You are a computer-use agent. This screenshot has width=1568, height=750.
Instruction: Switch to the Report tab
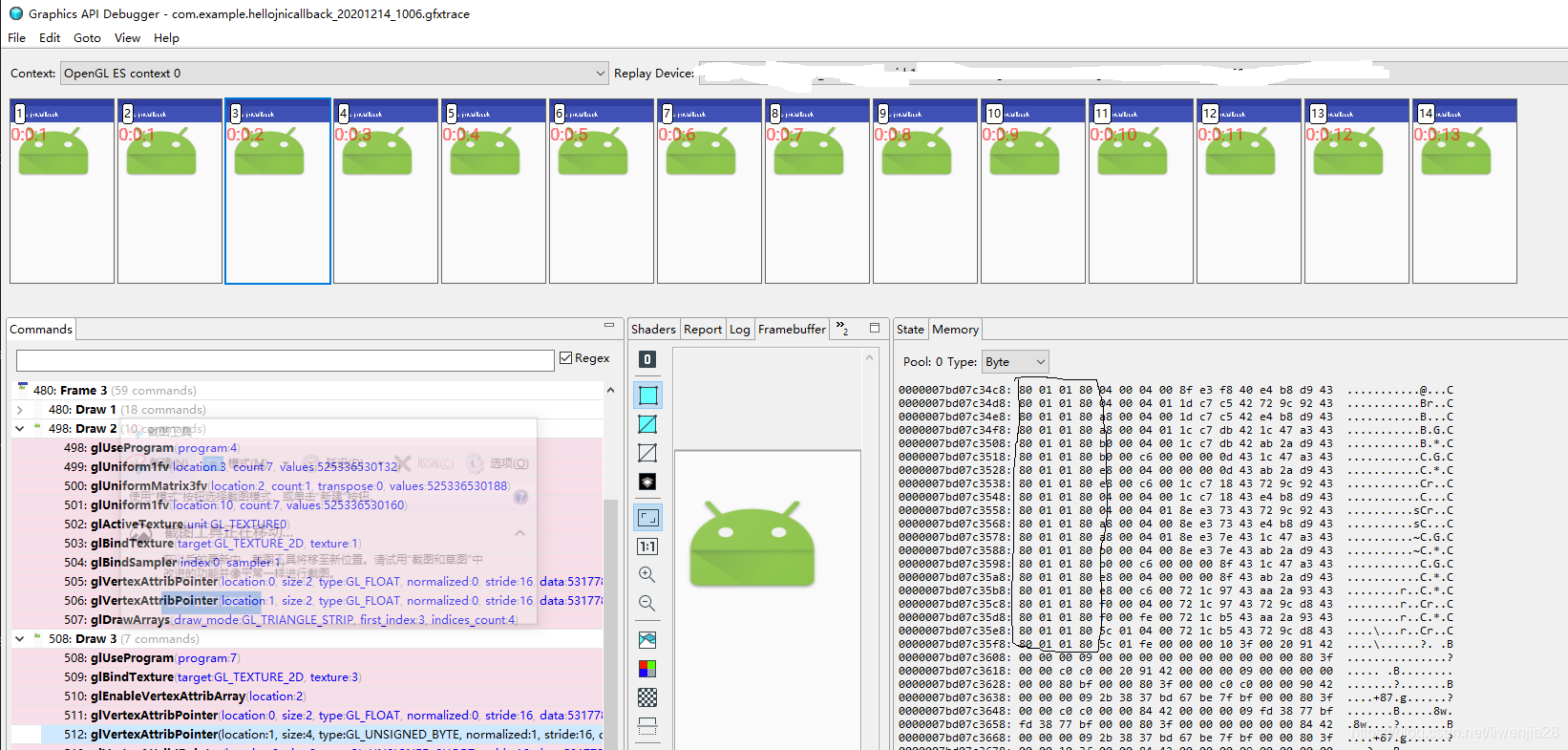[x=703, y=330]
